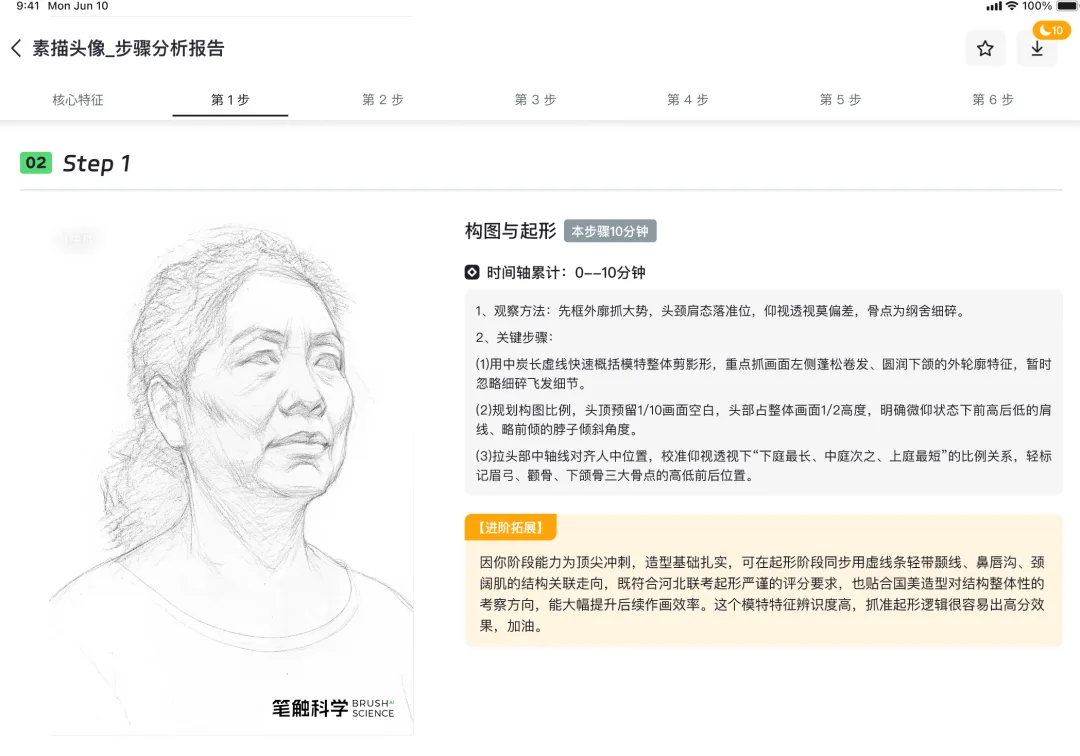Tap the 【进阶拓展】 orange label
Image resolution: width=1080 pixels, height=756 pixels.
coord(510,527)
